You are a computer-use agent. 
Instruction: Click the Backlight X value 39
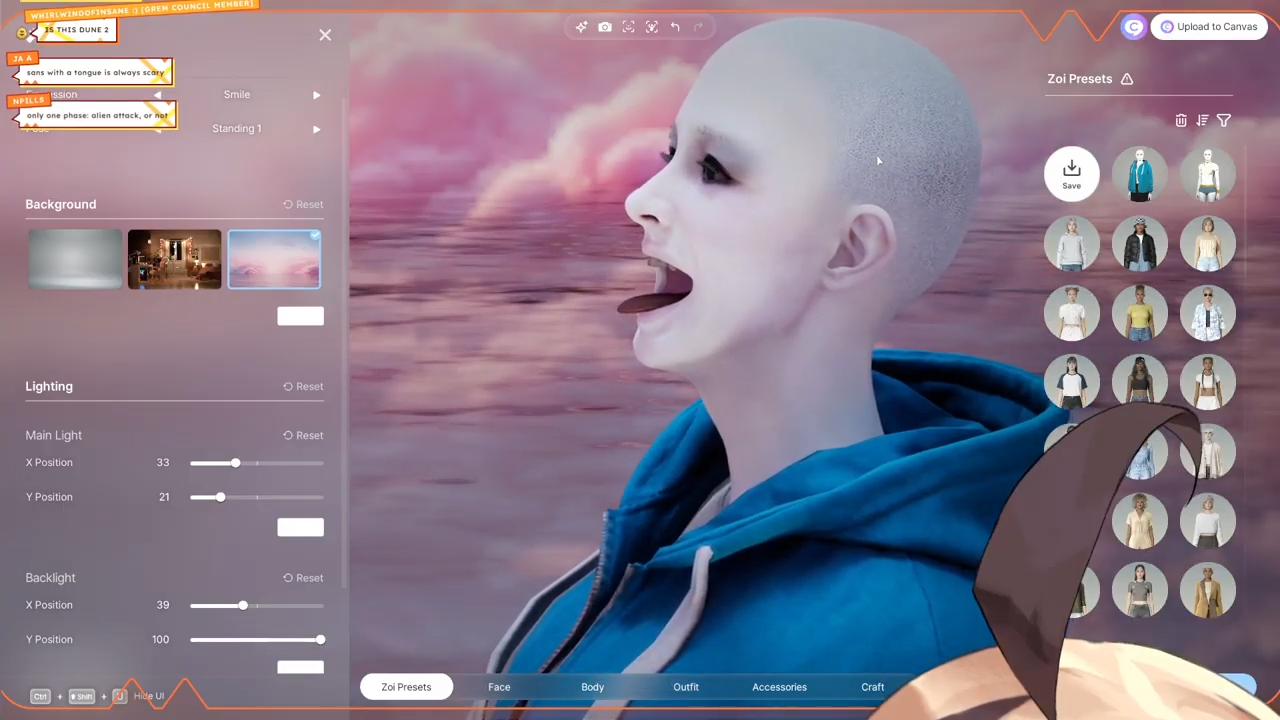point(163,605)
